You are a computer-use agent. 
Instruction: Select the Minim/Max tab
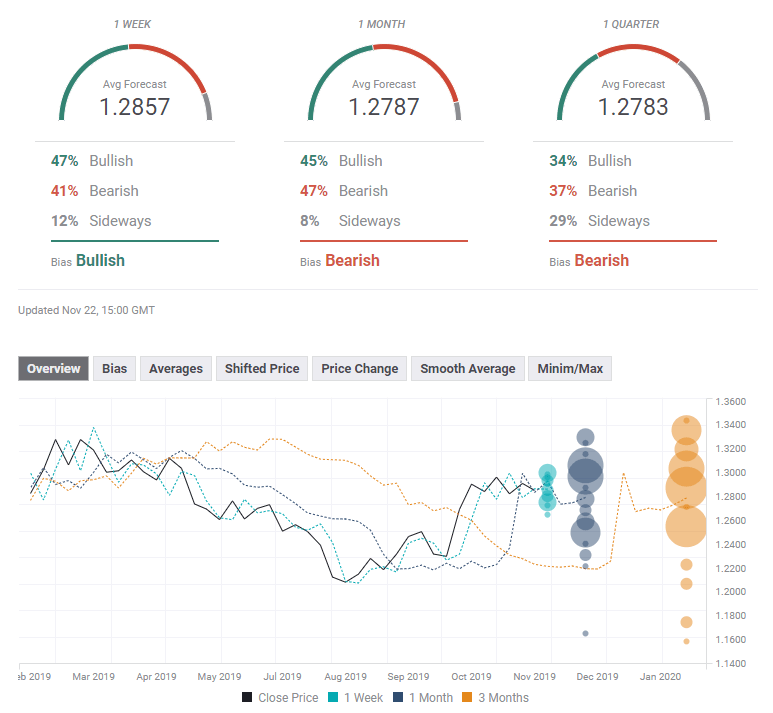coord(569,369)
